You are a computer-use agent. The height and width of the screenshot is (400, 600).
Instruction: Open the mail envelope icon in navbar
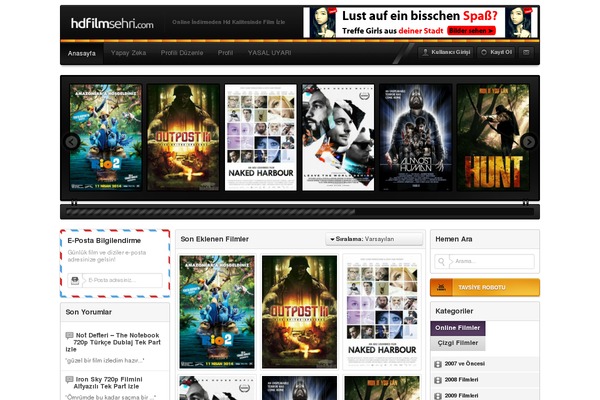click(x=526, y=52)
